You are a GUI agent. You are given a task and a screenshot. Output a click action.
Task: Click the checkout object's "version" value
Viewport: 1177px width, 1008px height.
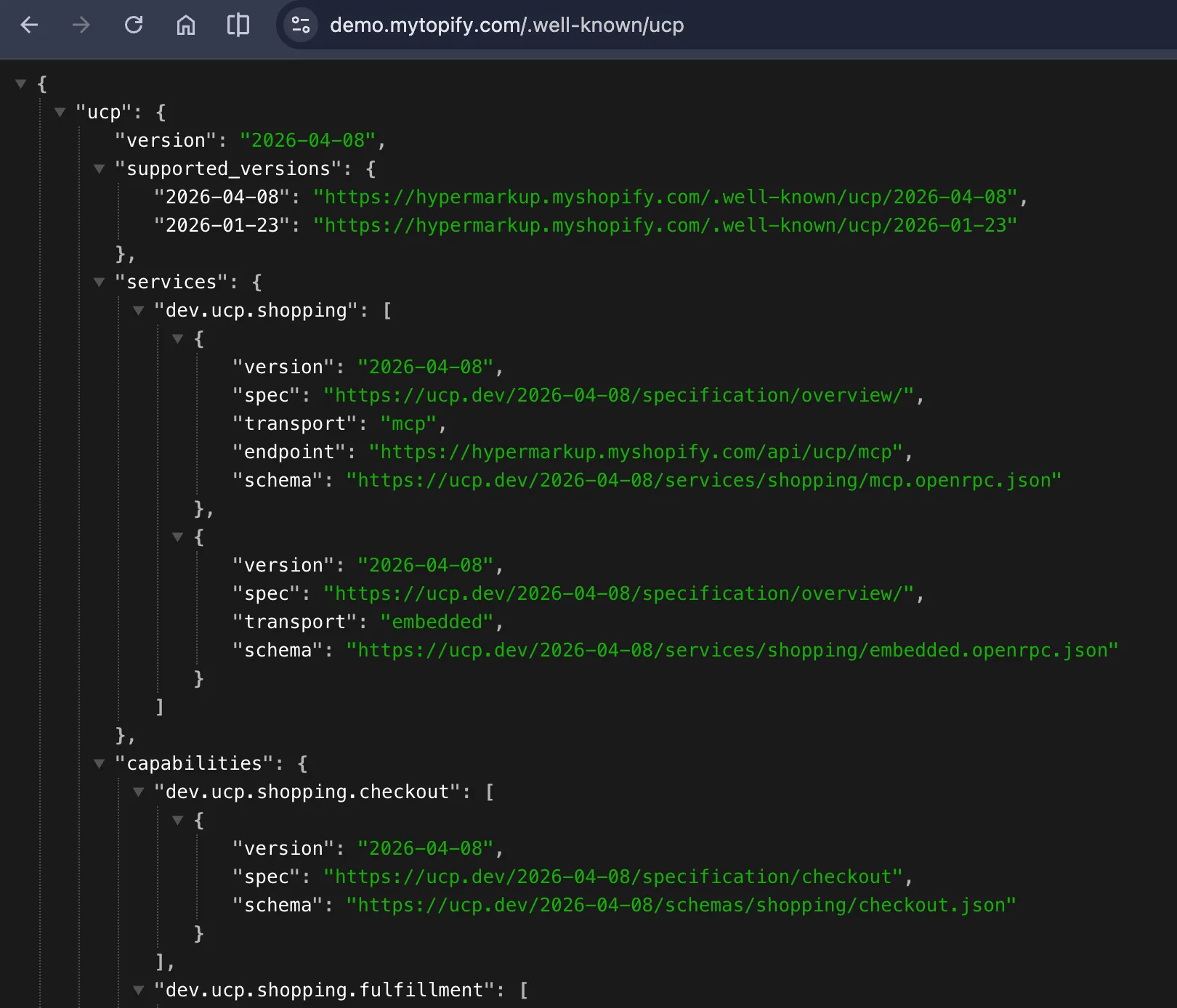[x=426, y=848]
